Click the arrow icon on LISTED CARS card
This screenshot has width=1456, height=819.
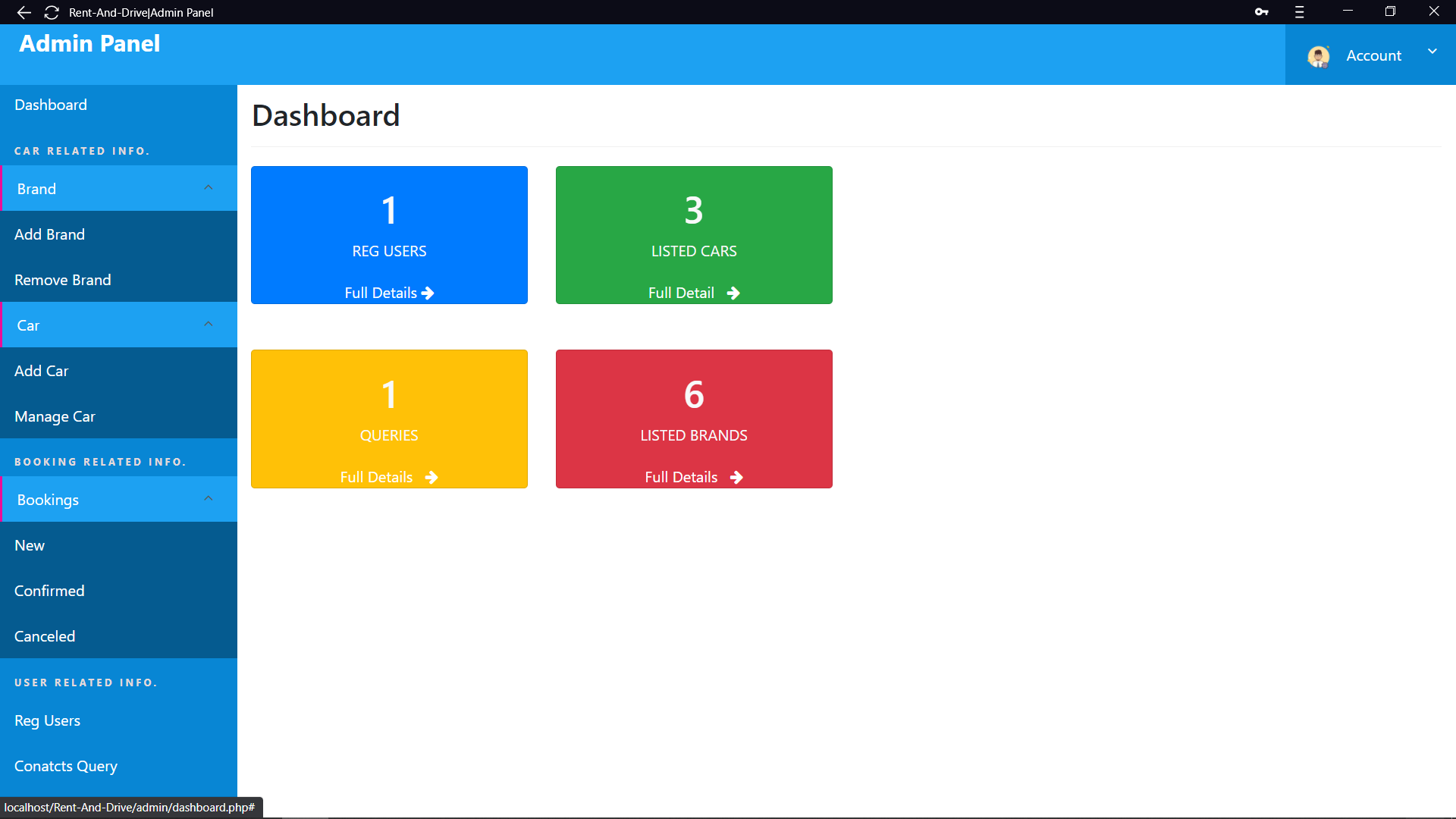733,293
